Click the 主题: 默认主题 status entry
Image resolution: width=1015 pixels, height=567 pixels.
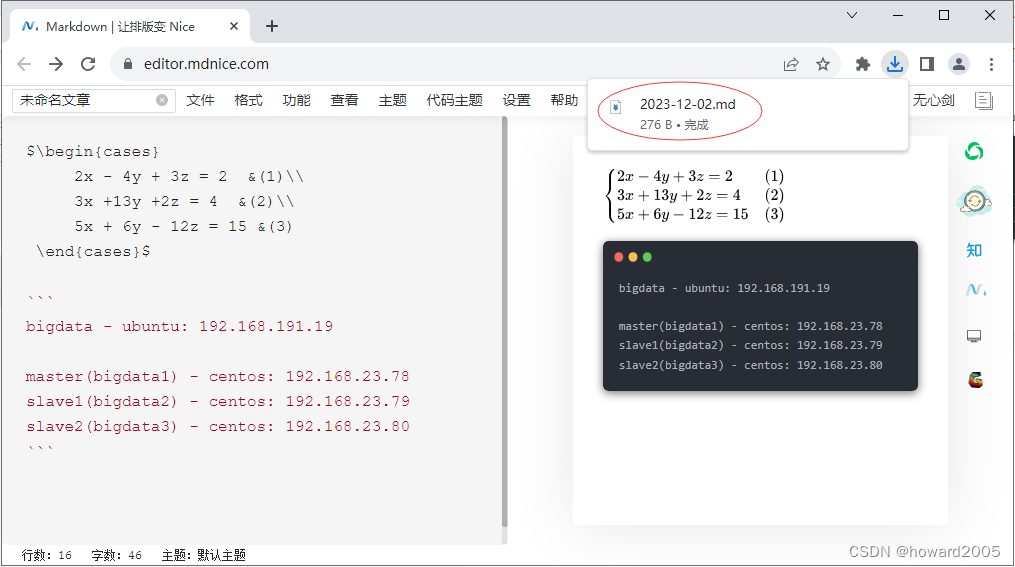point(204,555)
